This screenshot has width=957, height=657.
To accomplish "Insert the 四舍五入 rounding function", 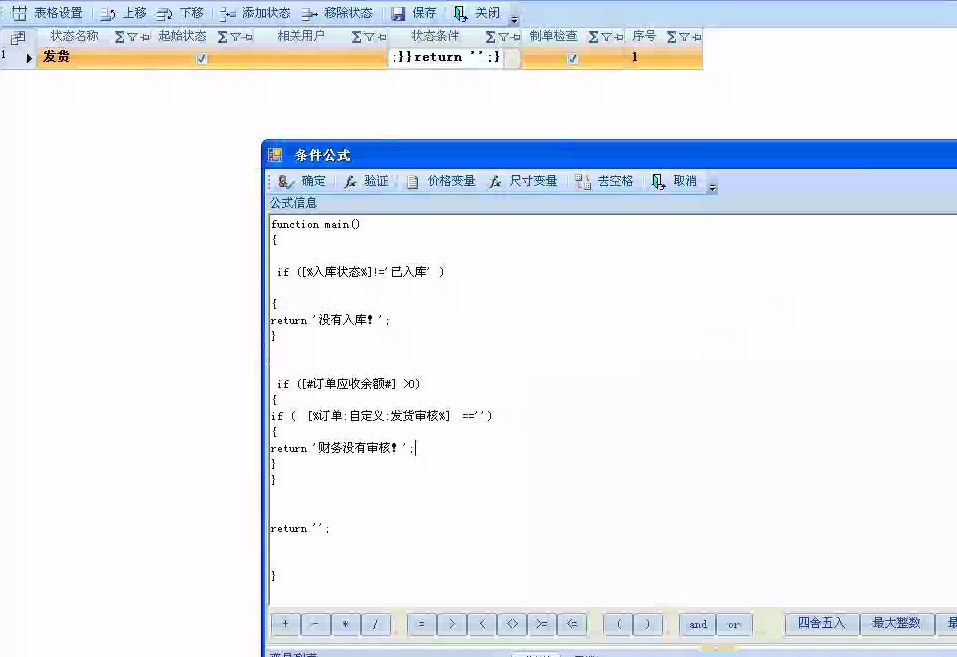I will click(821, 623).
